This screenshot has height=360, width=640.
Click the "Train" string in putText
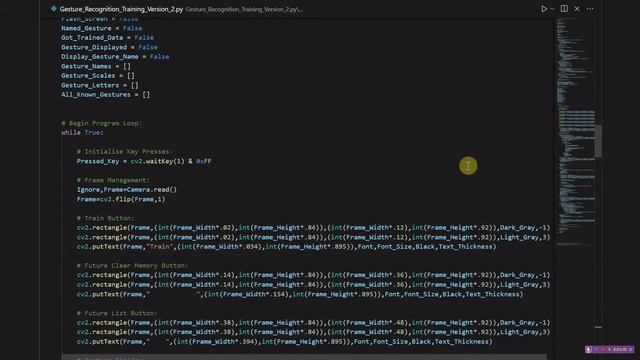(160, 247)
